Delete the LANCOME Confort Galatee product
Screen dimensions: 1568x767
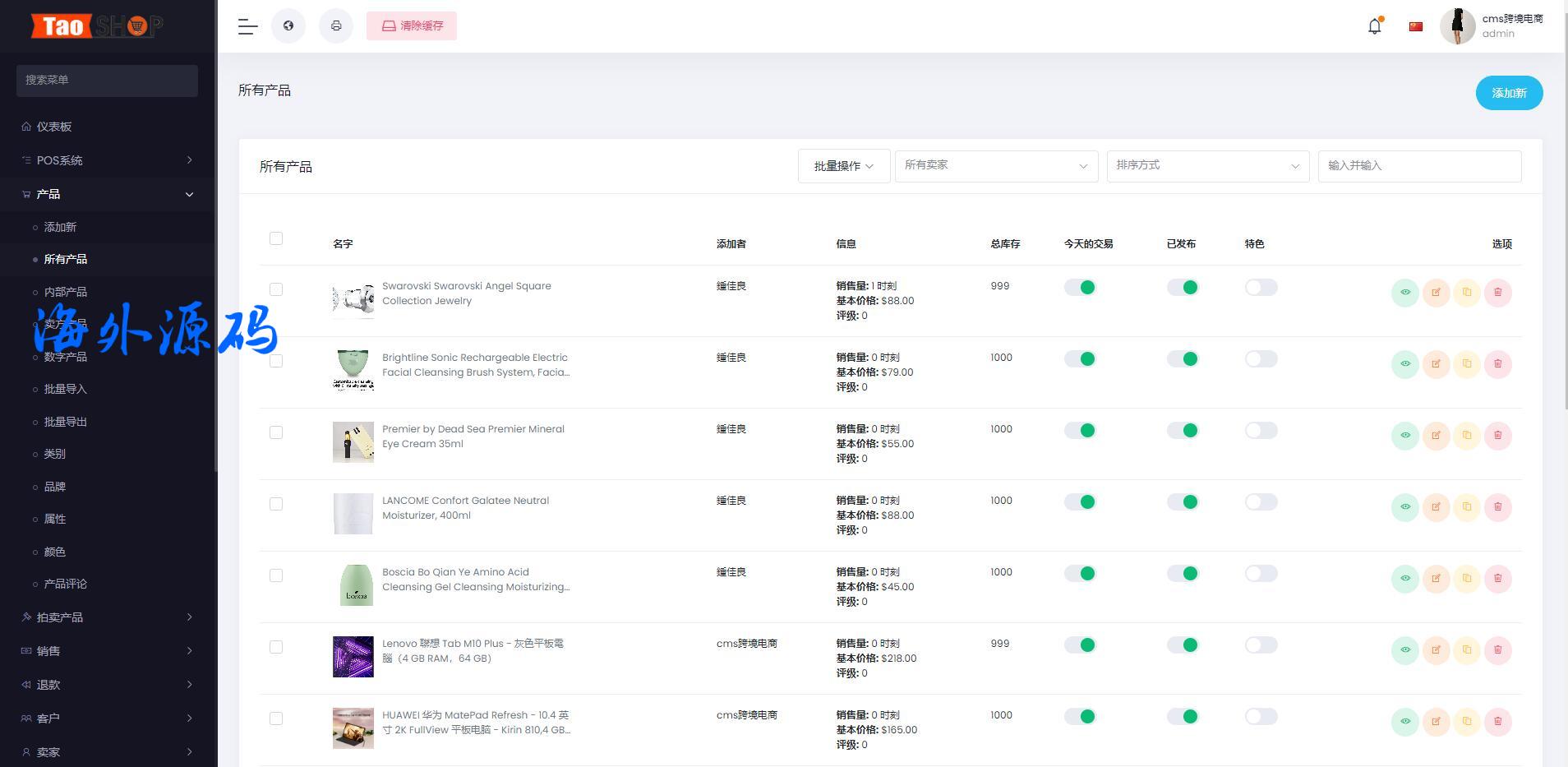point(1497,507)
